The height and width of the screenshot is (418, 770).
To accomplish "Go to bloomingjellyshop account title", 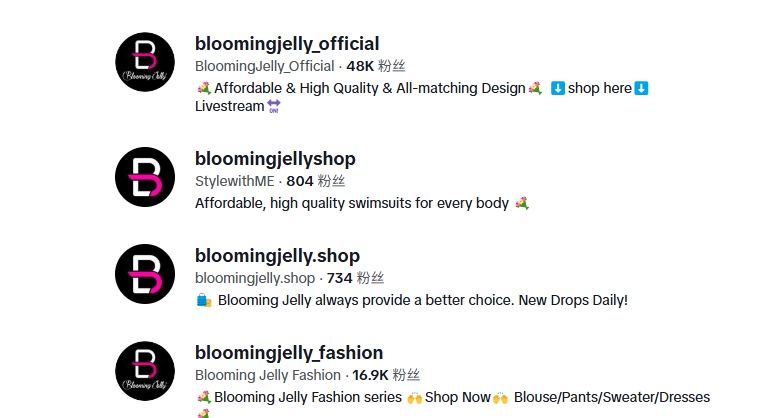I will point(275,159).
